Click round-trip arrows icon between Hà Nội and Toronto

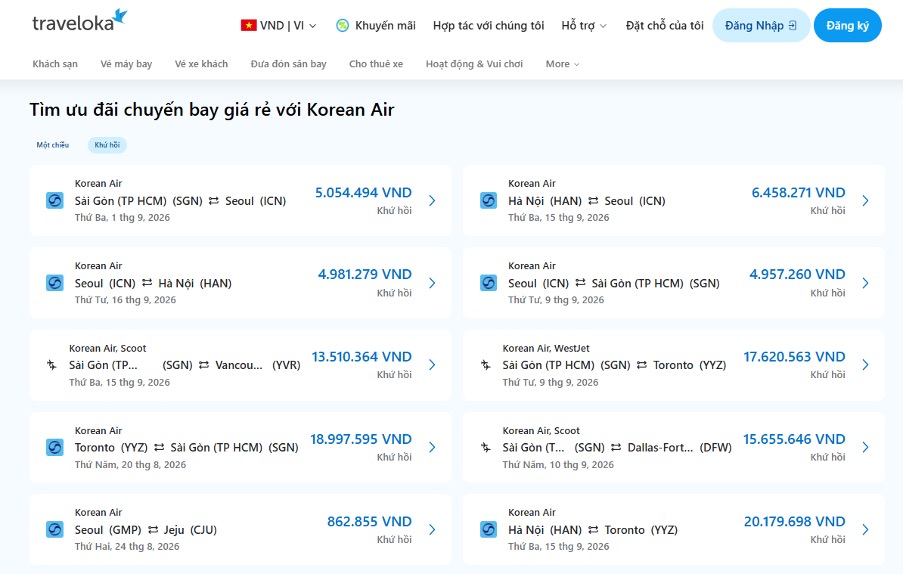click(x=593, y=530)
